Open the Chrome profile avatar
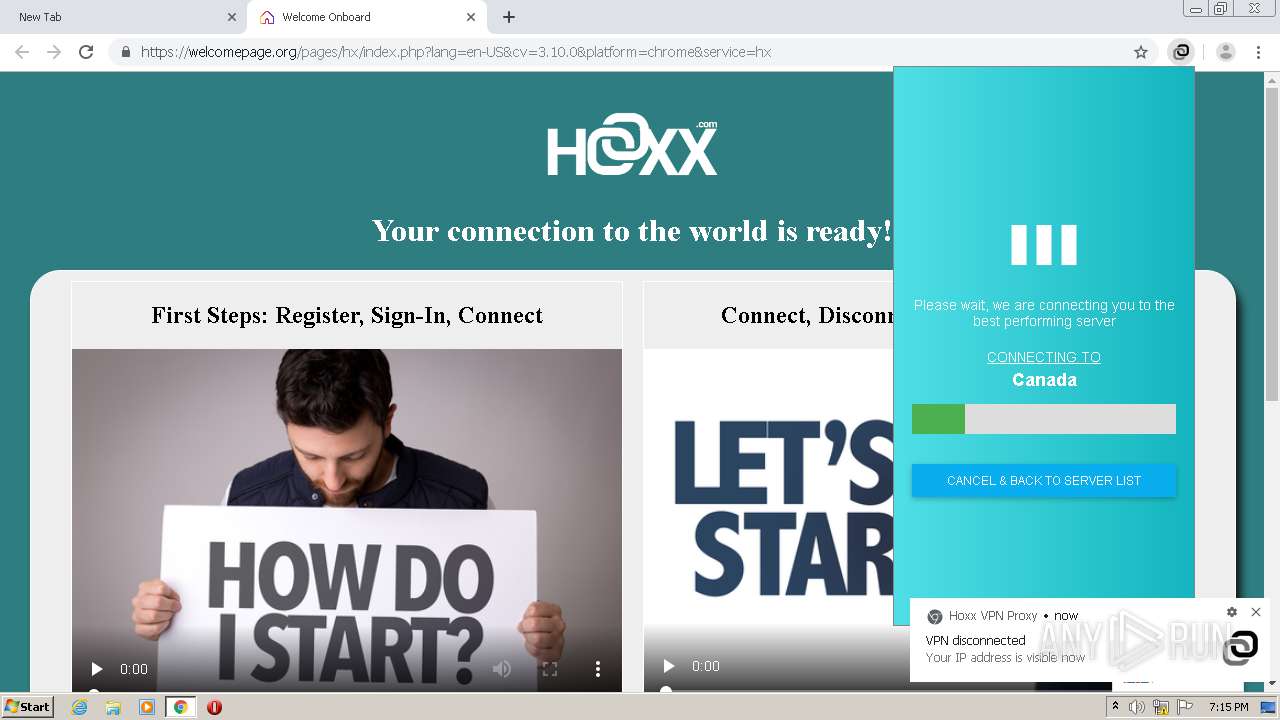Image resolution: width=1280 pixels, height=720 pixels. [x=1226, y=52]
